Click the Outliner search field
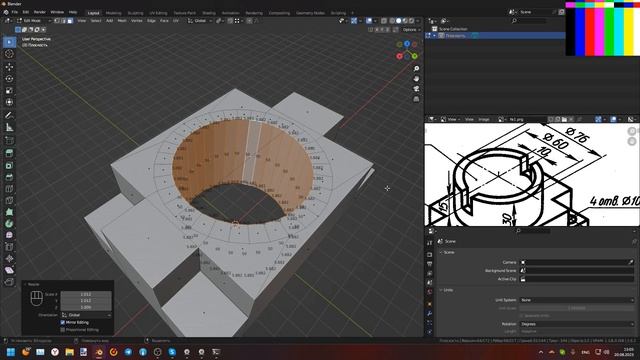 [x=529, y=21]
